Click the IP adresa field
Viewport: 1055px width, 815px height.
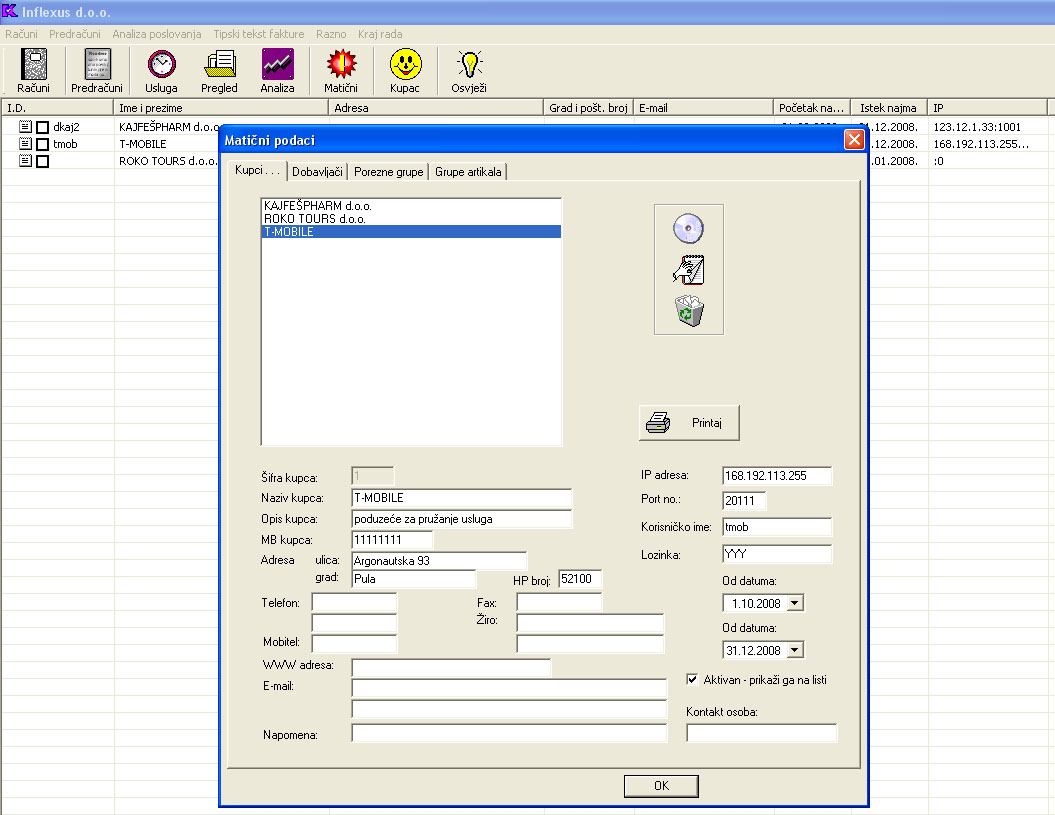(x=777, y=476)
